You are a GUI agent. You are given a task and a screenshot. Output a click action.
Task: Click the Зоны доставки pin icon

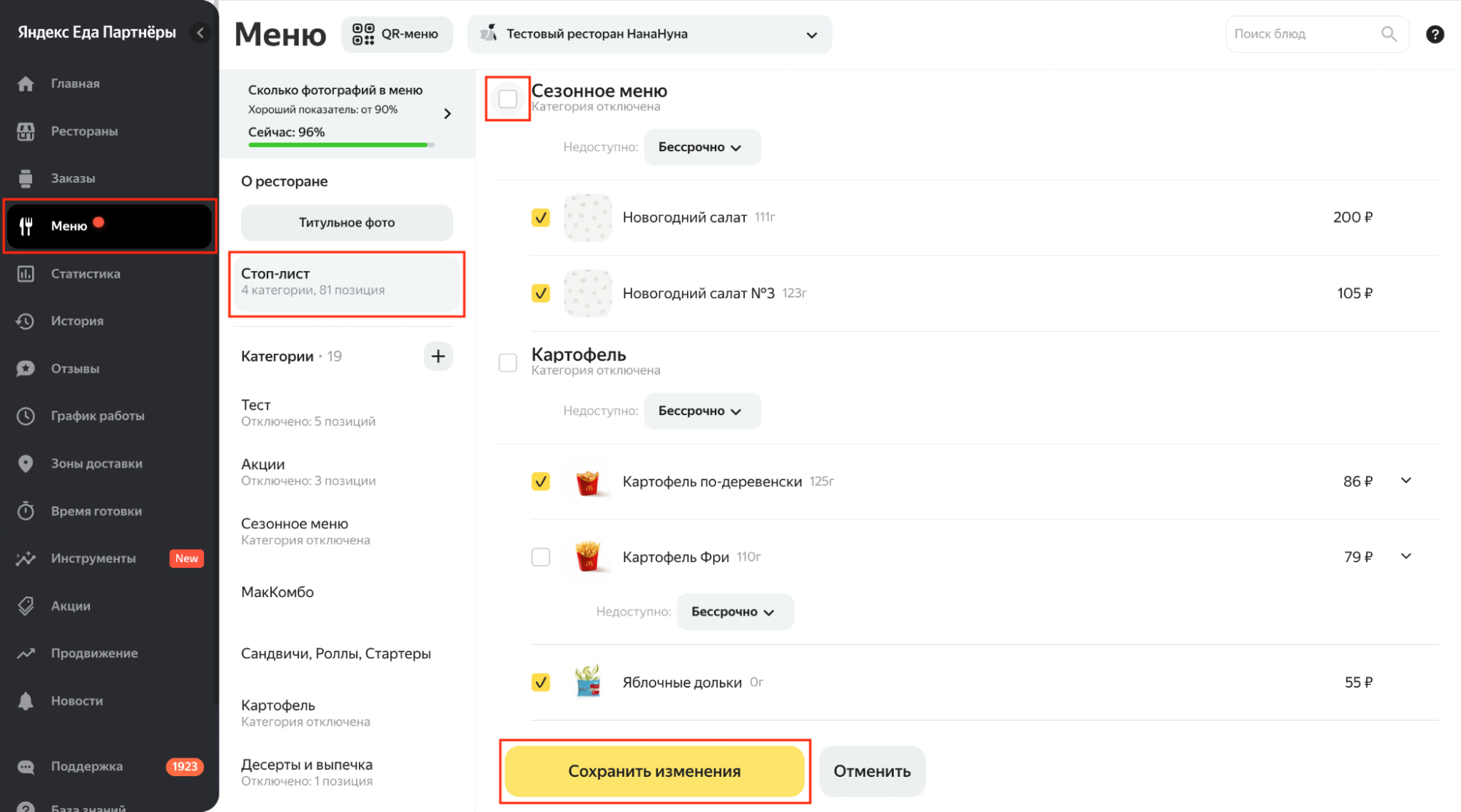coord(26,463)
